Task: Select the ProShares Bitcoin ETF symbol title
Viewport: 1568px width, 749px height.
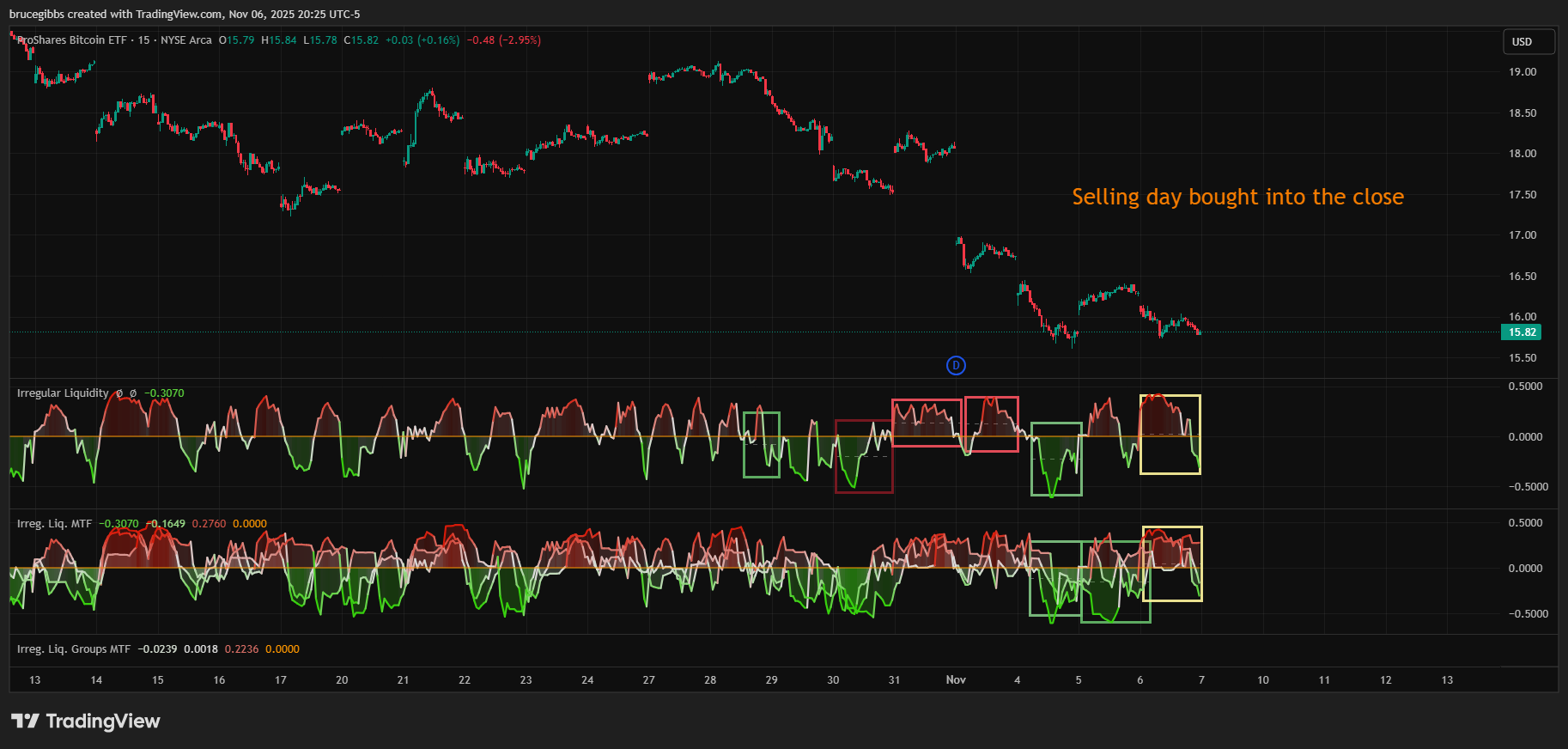Action: coord(72,40)
